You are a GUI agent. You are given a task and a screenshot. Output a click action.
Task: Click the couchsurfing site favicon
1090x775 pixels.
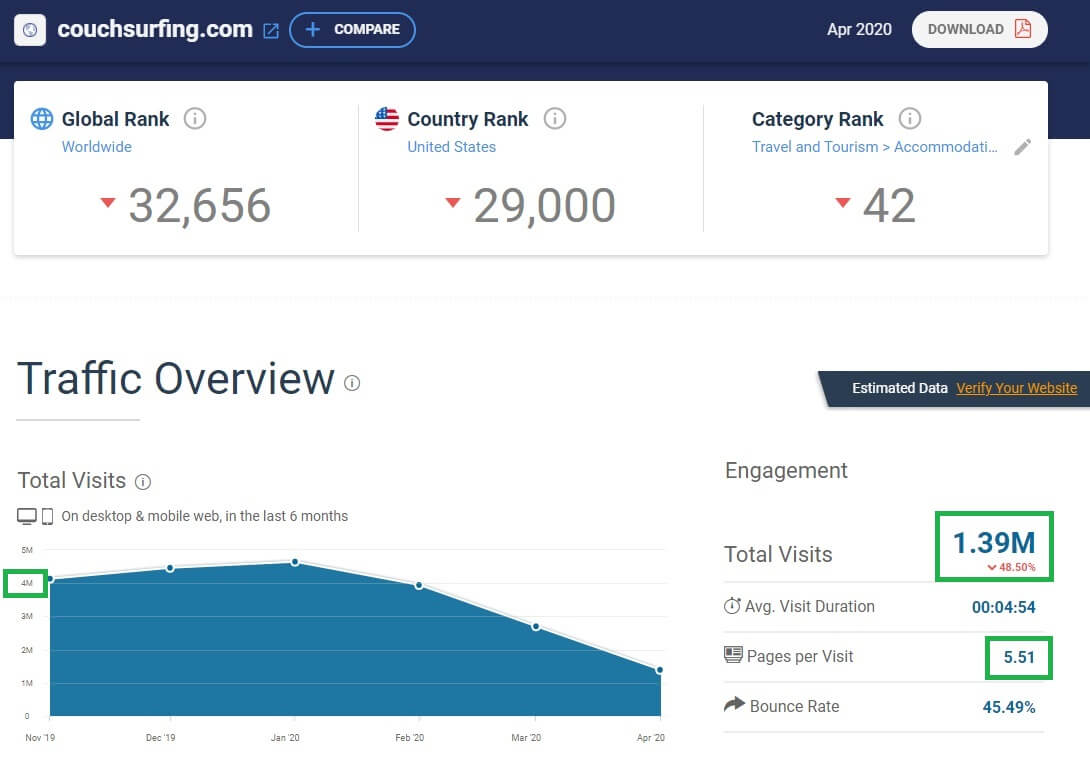tap(30, 30)
